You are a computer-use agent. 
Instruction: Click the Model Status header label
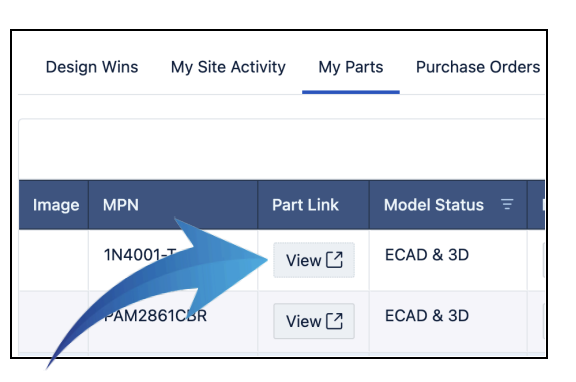[433, 205]
